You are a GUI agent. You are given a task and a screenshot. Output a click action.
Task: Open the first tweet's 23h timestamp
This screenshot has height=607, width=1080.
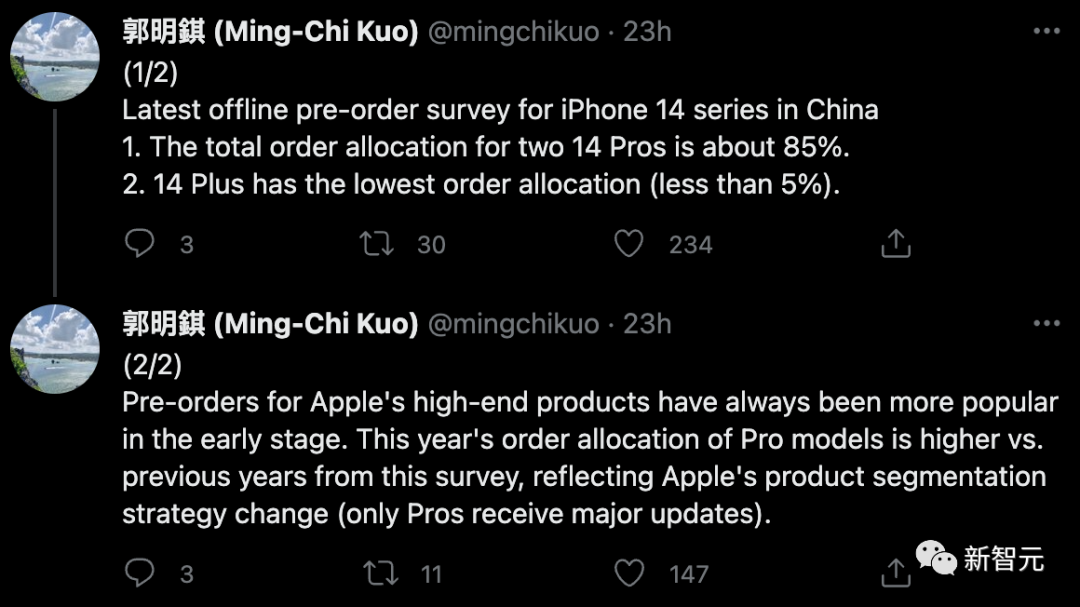[x=647, y=32]
